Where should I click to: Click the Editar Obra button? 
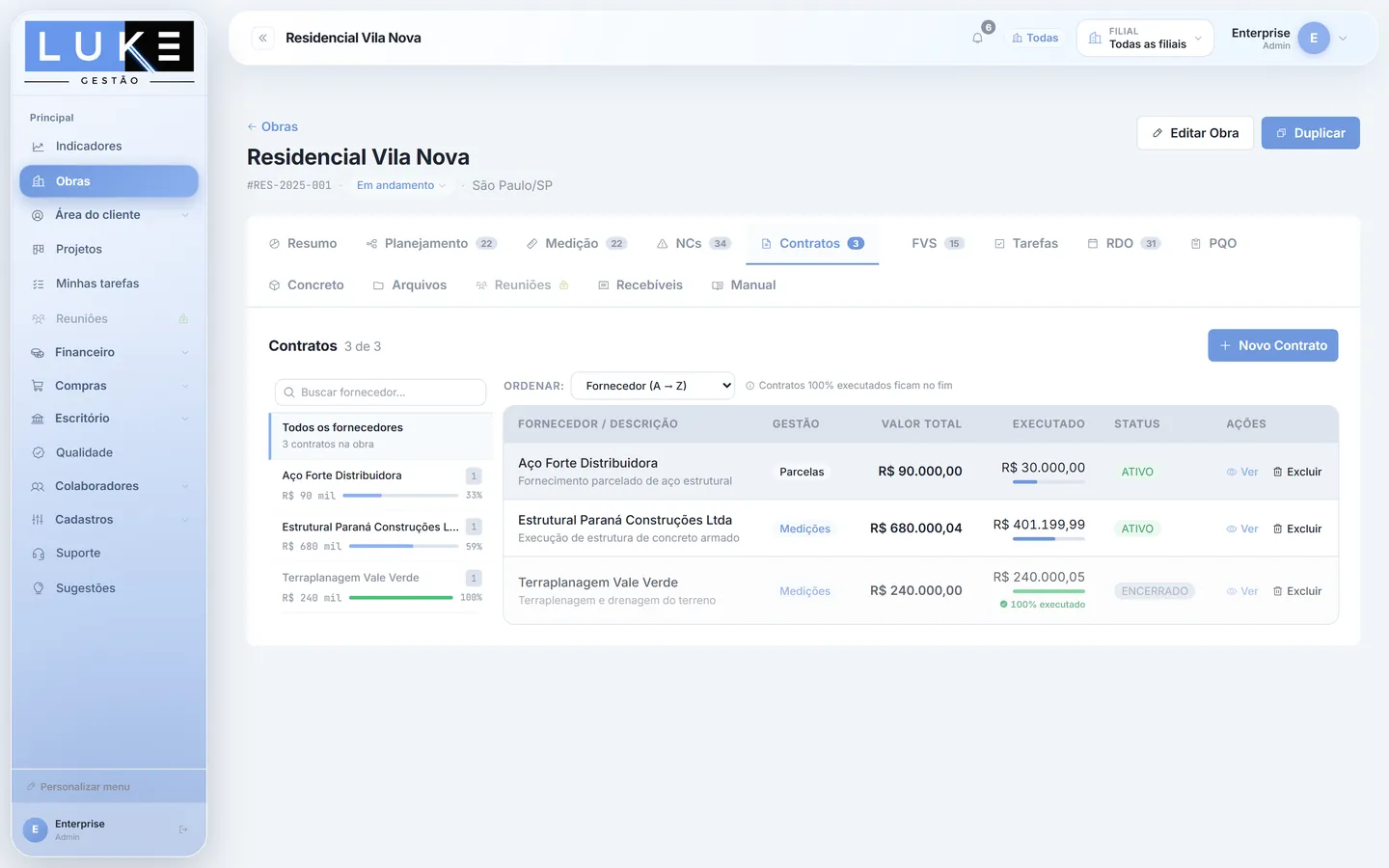(x=1195, y=133)
